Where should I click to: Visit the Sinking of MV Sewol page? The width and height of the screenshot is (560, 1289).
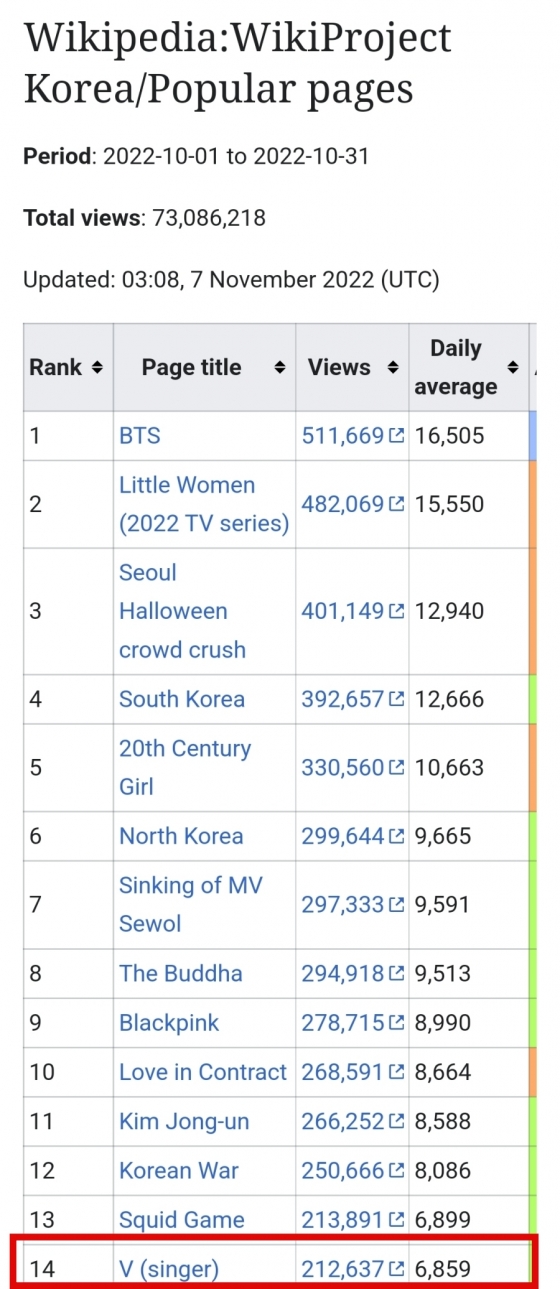coord(190,904)
